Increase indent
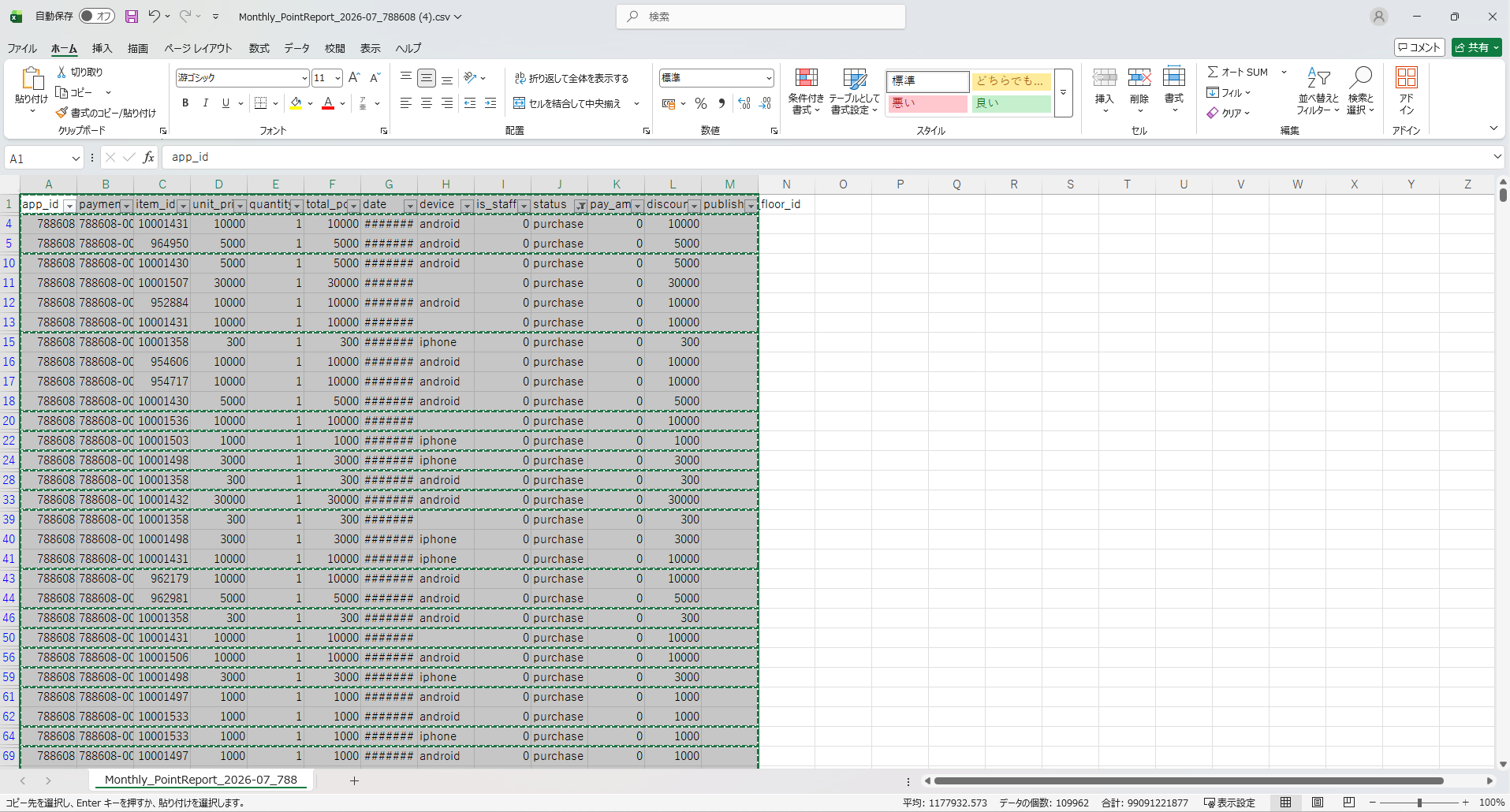 coord(490,103)
